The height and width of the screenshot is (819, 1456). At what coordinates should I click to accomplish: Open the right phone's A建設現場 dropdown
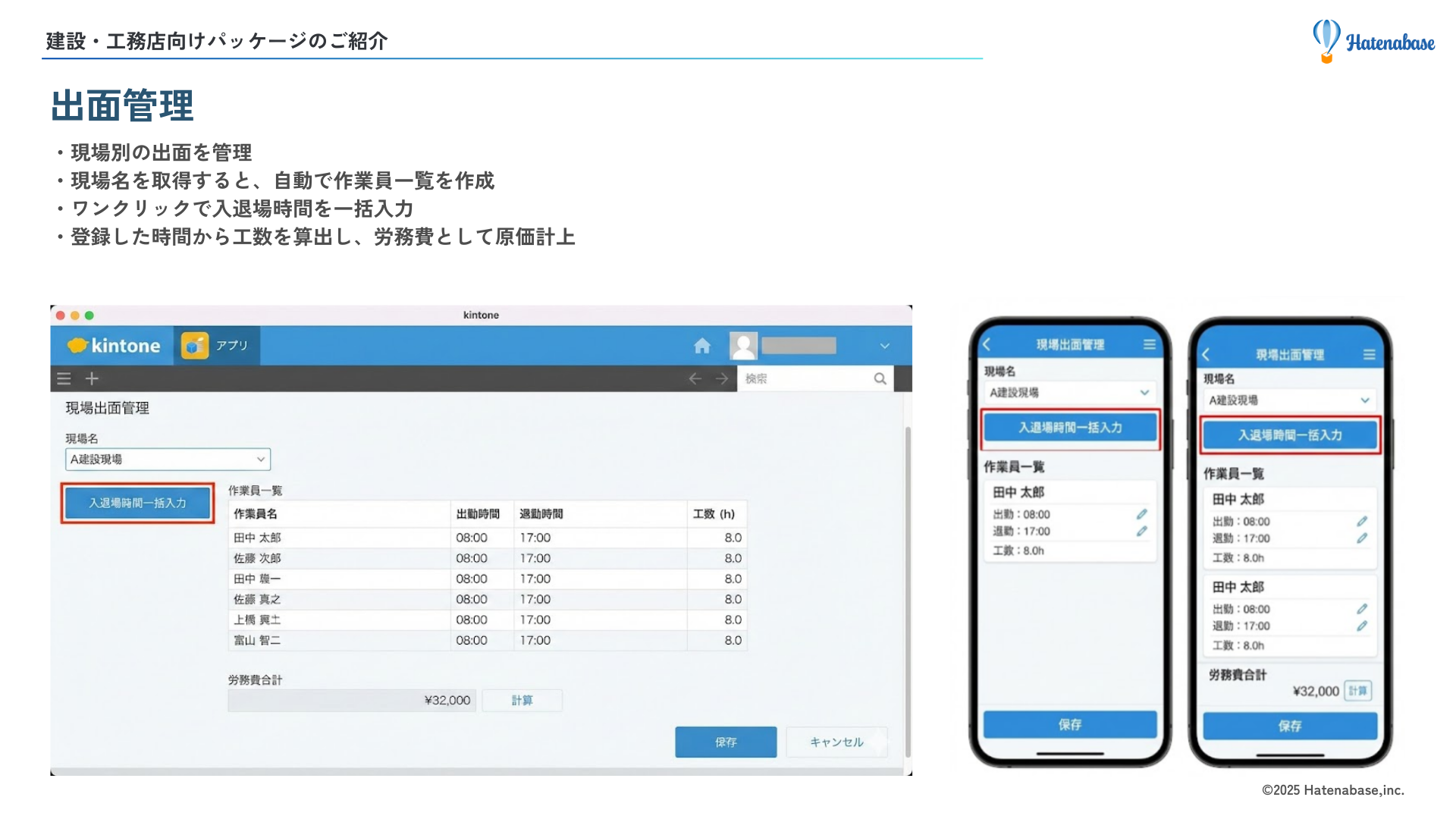(x=1289, y=400)
